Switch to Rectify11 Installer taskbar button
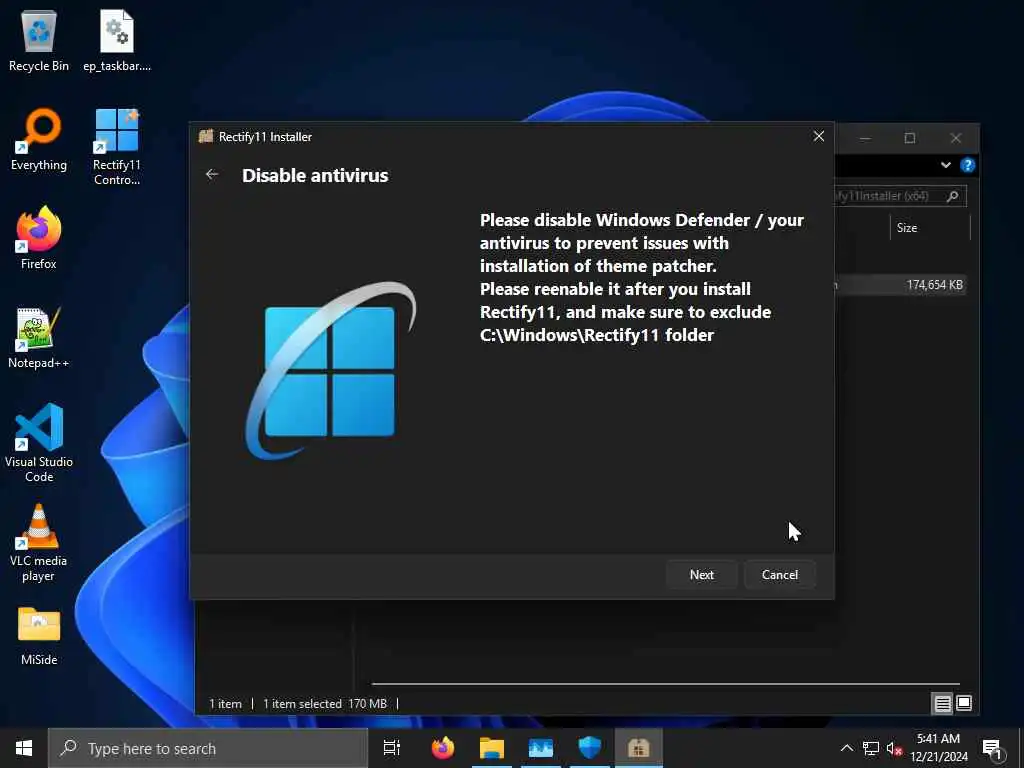The height and width of the screenshot is (768, 1024). (x=639, y=748)
